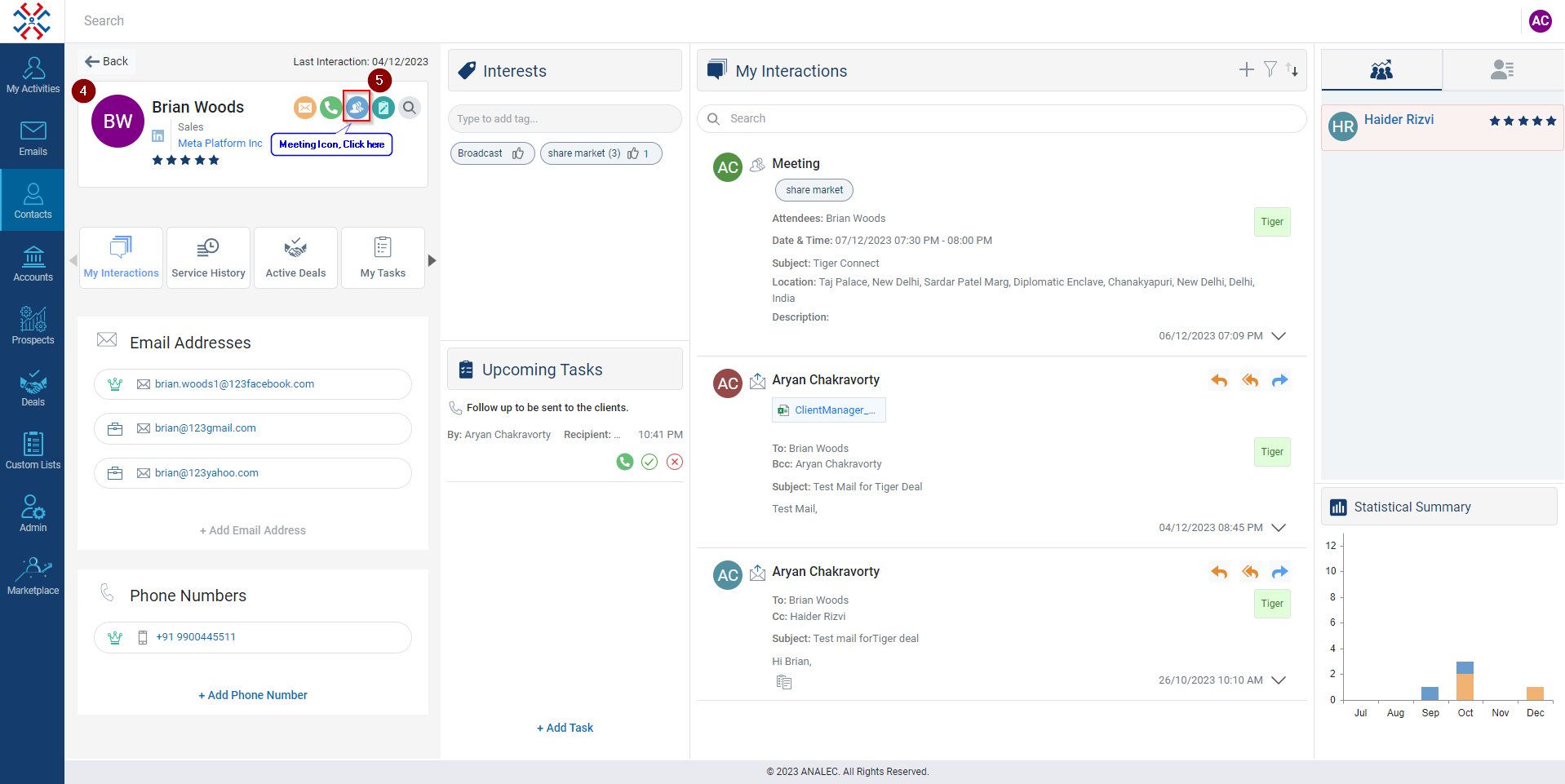1565x784 pixels.
Task: Click the Tiger label on the Meeting interaction
Action: coord(1272,222)
